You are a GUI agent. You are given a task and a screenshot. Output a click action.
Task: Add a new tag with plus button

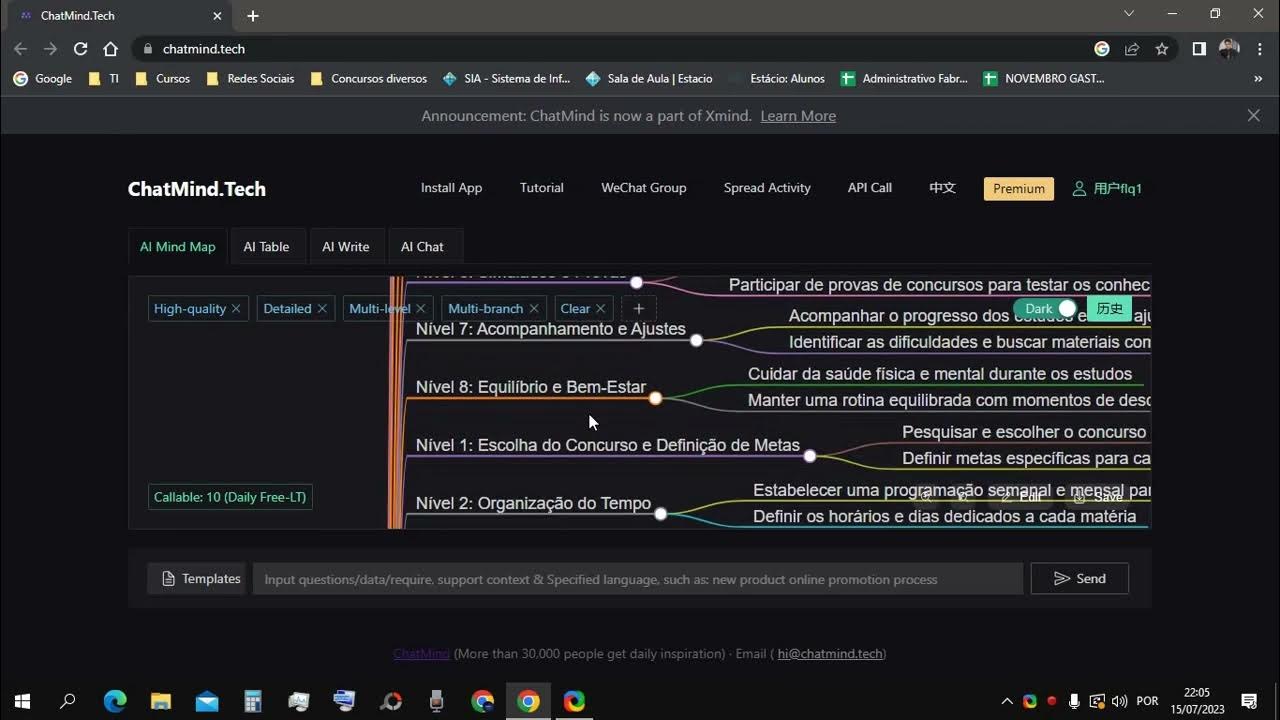[x=639, y=309]
